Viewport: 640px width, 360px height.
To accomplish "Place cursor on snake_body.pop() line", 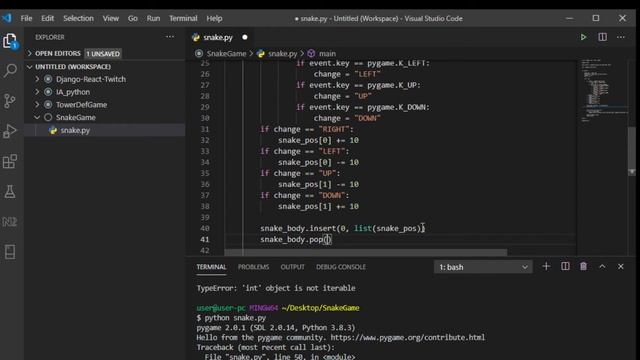I will [296, 239].
